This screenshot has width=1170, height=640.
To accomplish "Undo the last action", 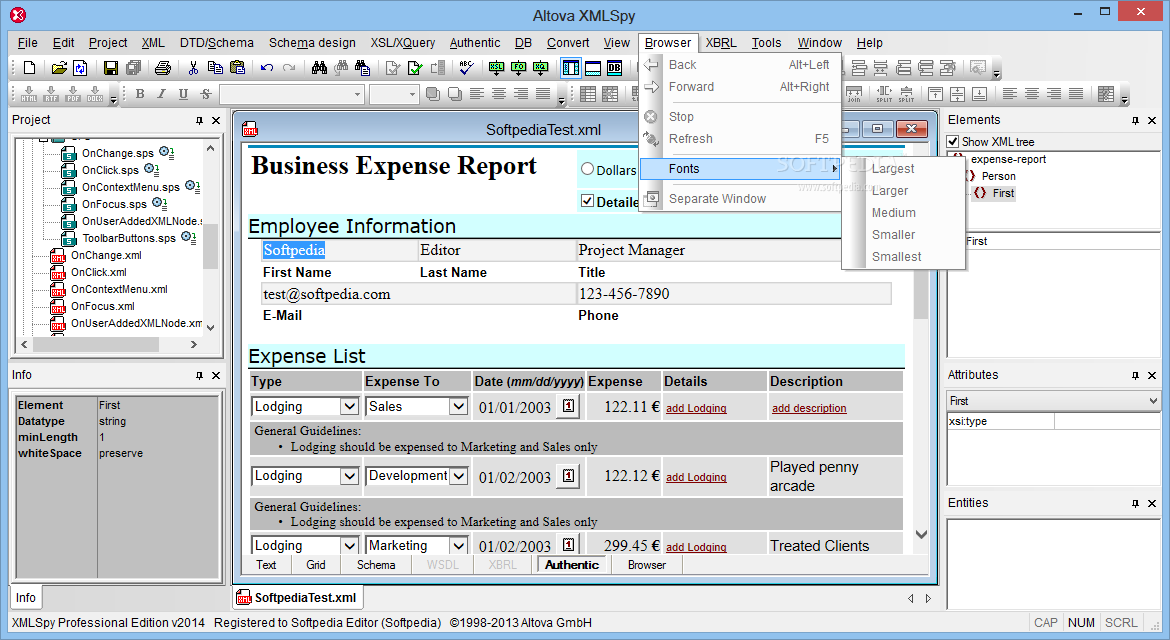I will click(267, 68).
